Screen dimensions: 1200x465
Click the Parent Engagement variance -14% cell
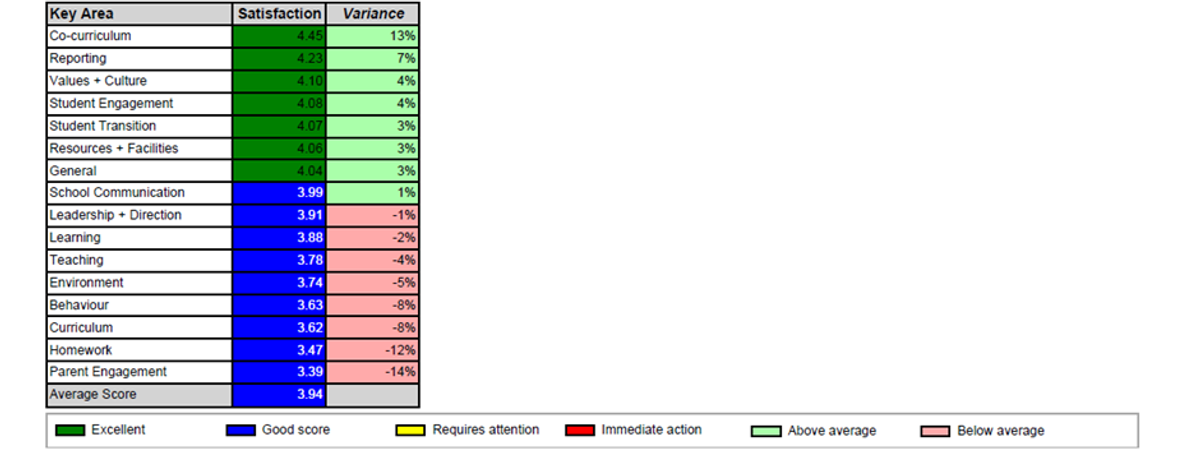[x=373, y=372]
